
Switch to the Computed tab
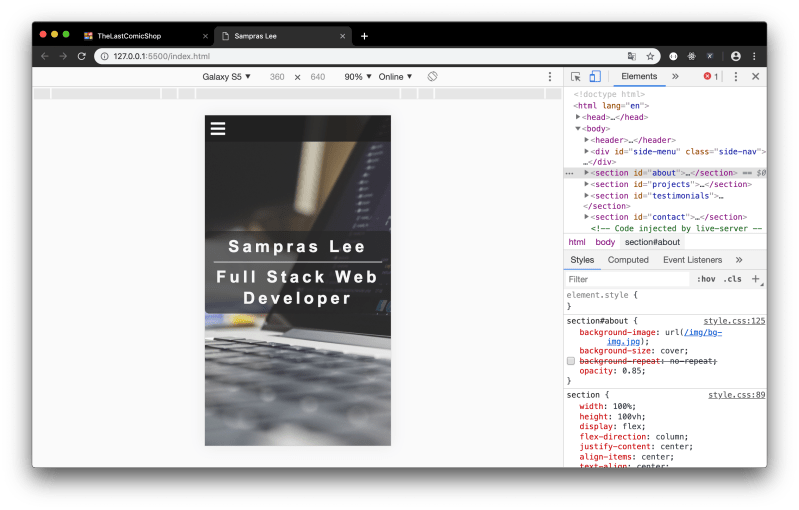tap(628, 260)
